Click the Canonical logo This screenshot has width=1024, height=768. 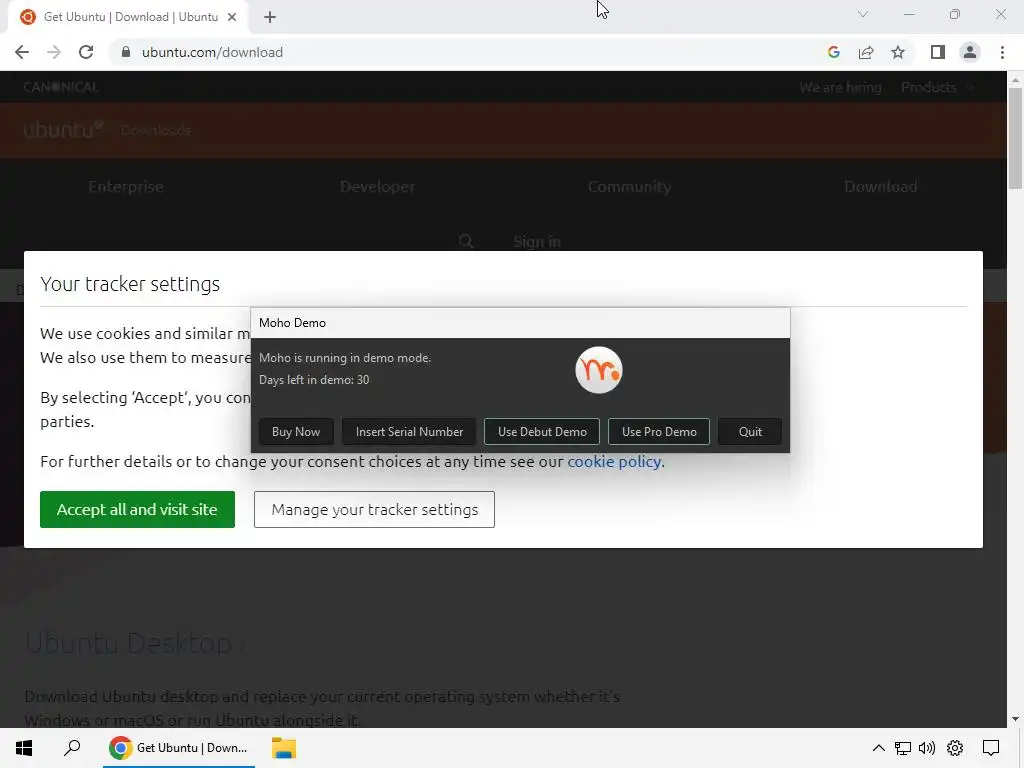click(x=60, y=87)
